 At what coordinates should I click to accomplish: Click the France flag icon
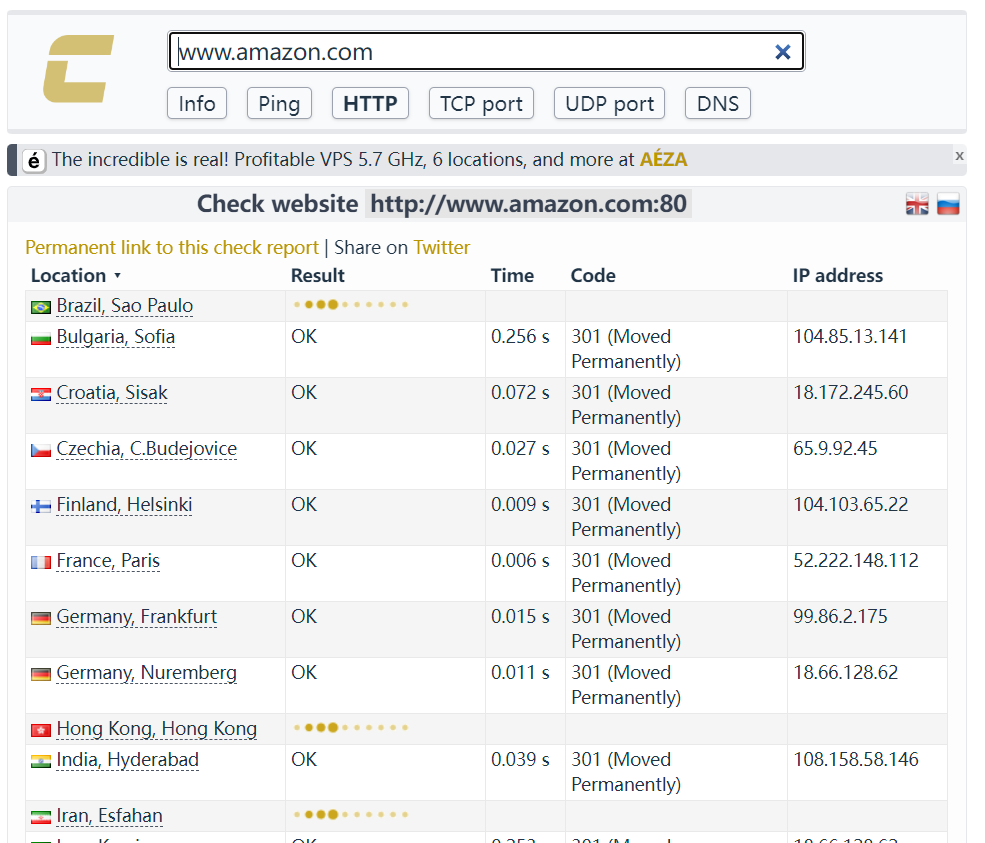pos(41,562)
